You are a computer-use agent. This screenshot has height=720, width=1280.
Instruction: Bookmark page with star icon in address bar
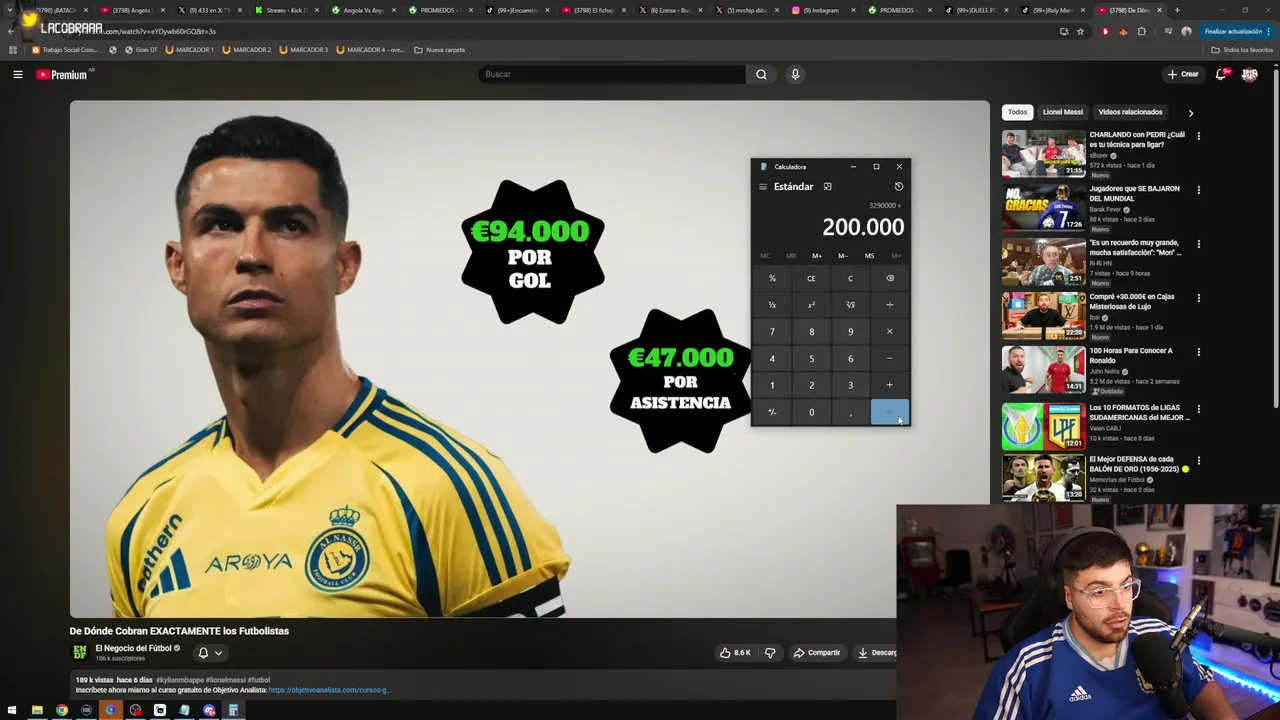click(x=1080, y=31)
